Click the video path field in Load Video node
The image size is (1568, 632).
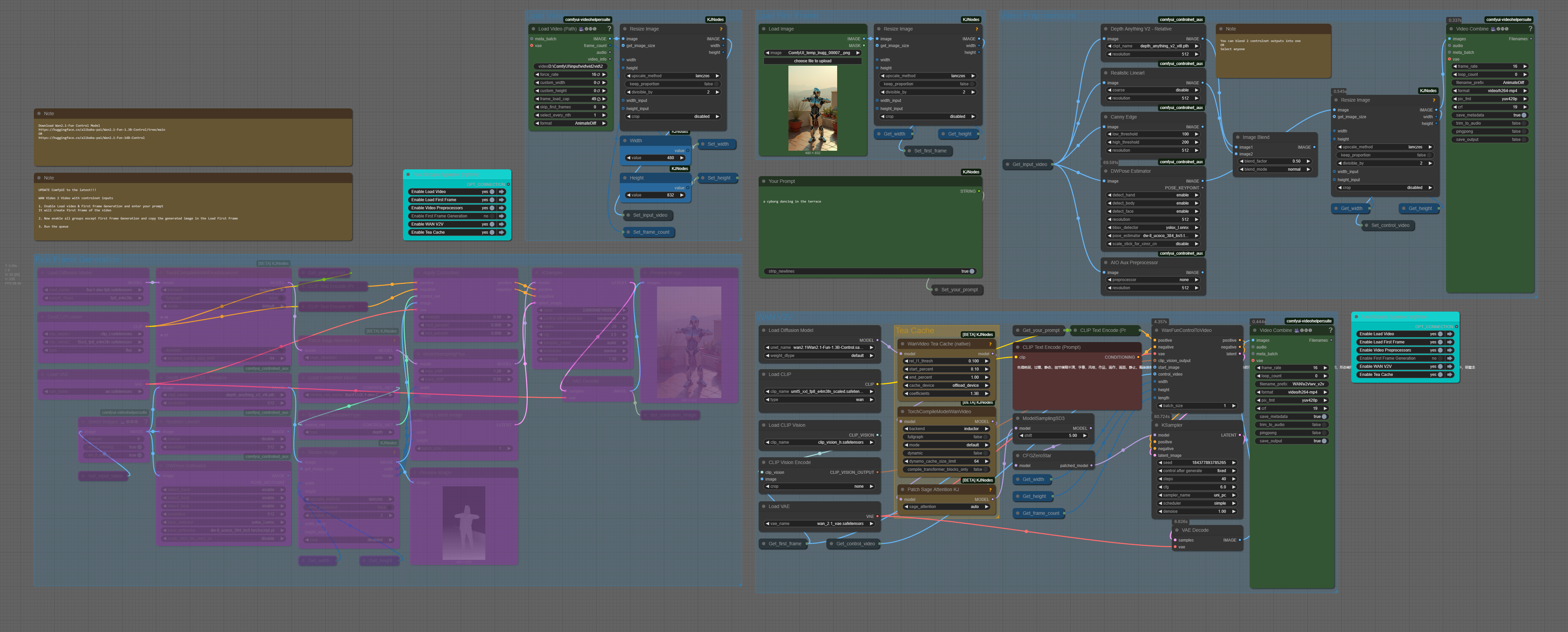pyautogui.click(x=570, y=66)
